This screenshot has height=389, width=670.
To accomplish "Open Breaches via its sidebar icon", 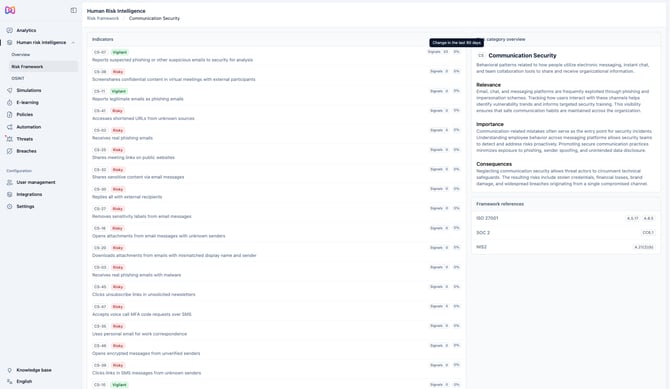I will (9, 151).
